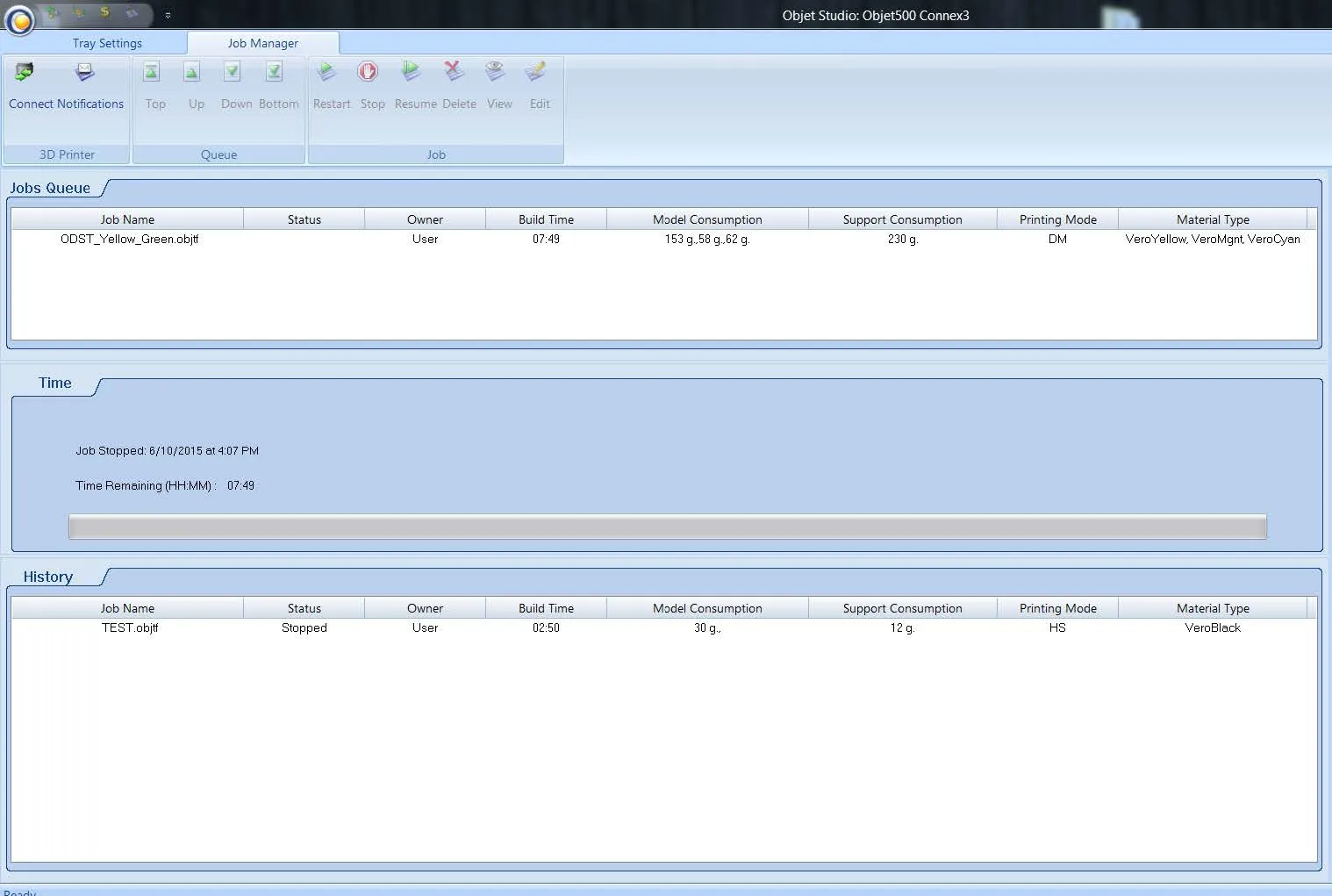The height and width of the screenshot is (896, 1332).
Task: Click the 07:49 build time cell
Action: (x=546, y=239)
